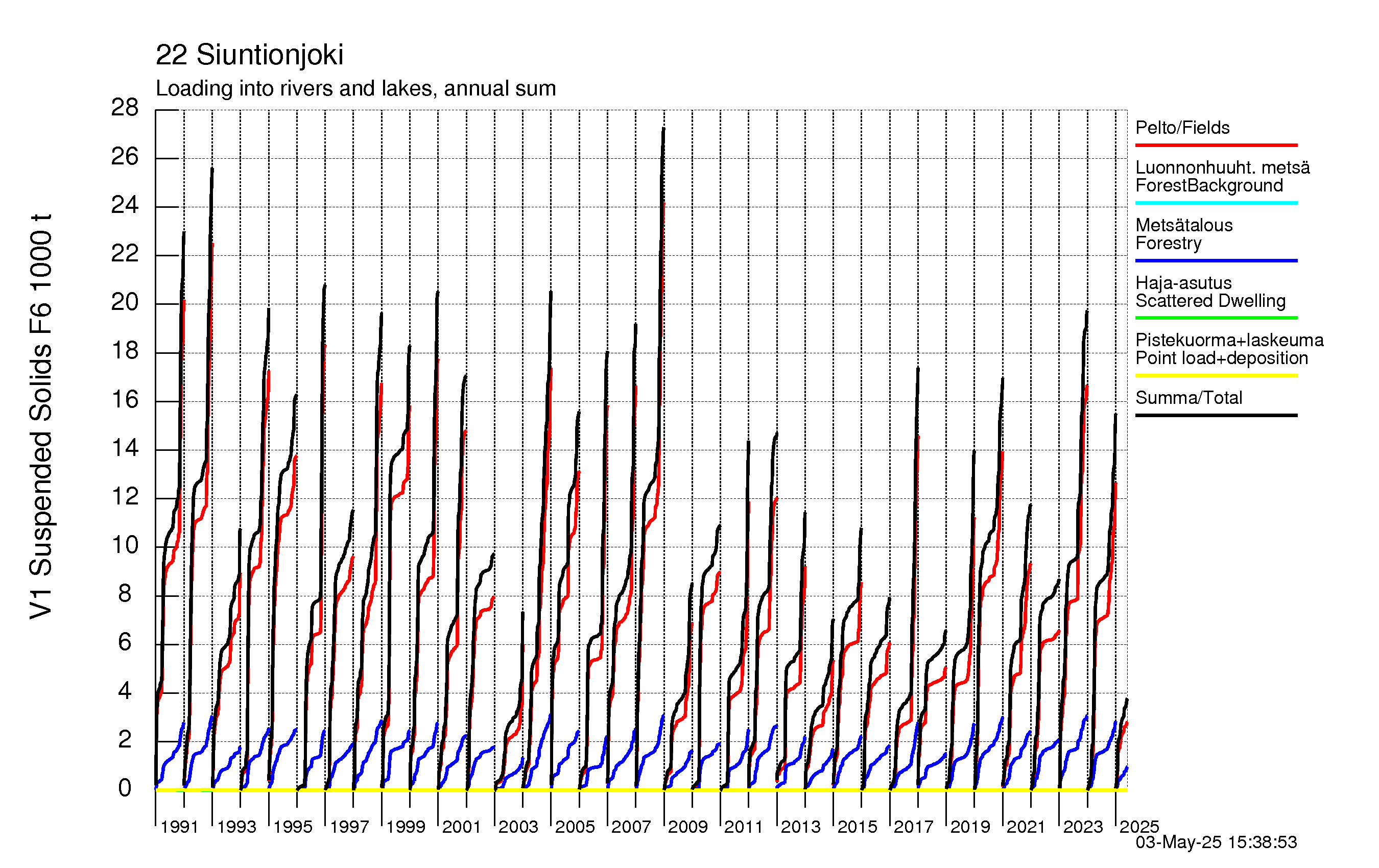Select the 'Summa/Total' legend label

[1189, 397]
